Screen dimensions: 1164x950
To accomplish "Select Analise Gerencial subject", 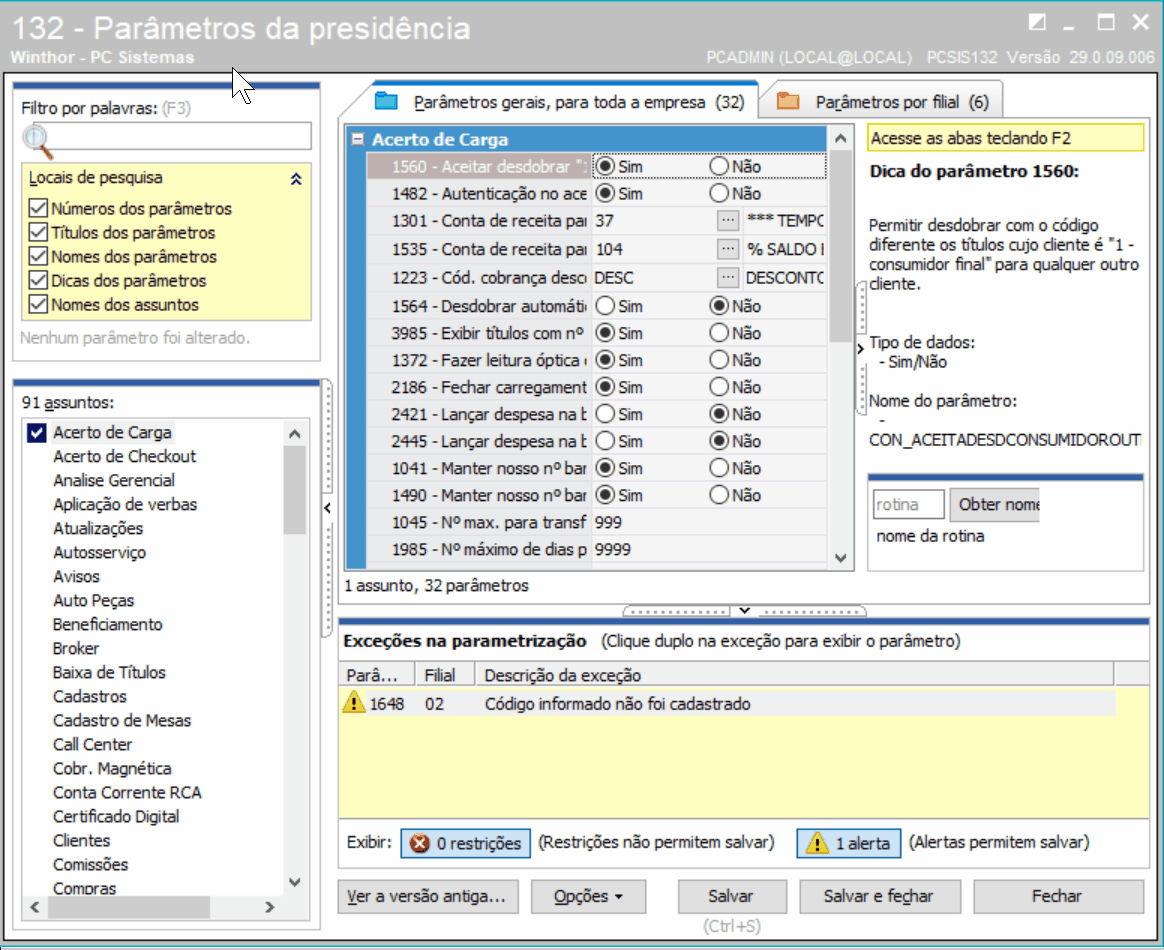I will [x=114, y=480].
